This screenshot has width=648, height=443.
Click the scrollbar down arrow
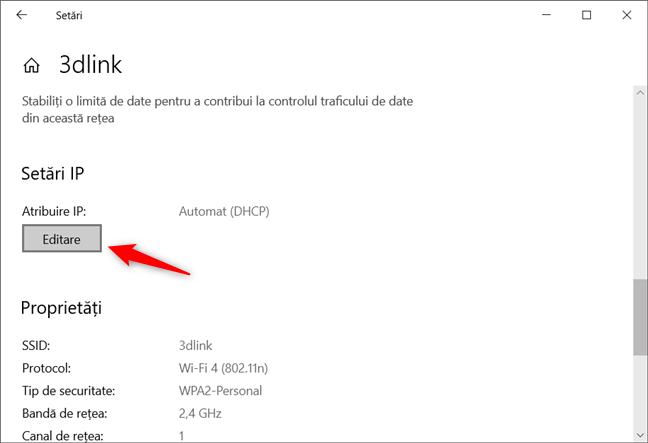pyautogui.click(x=640, y=435)
